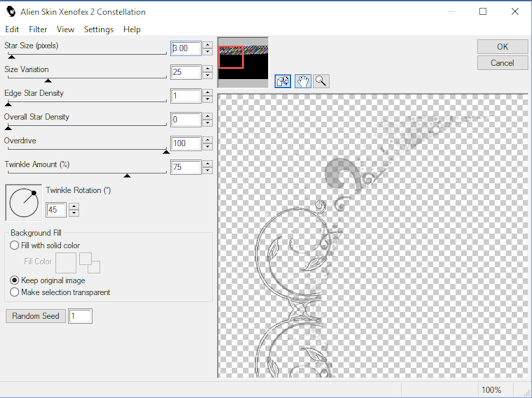Screen dimensions: 532x398
Task: Select Make selection transparent option
Action: click(14, 292)
